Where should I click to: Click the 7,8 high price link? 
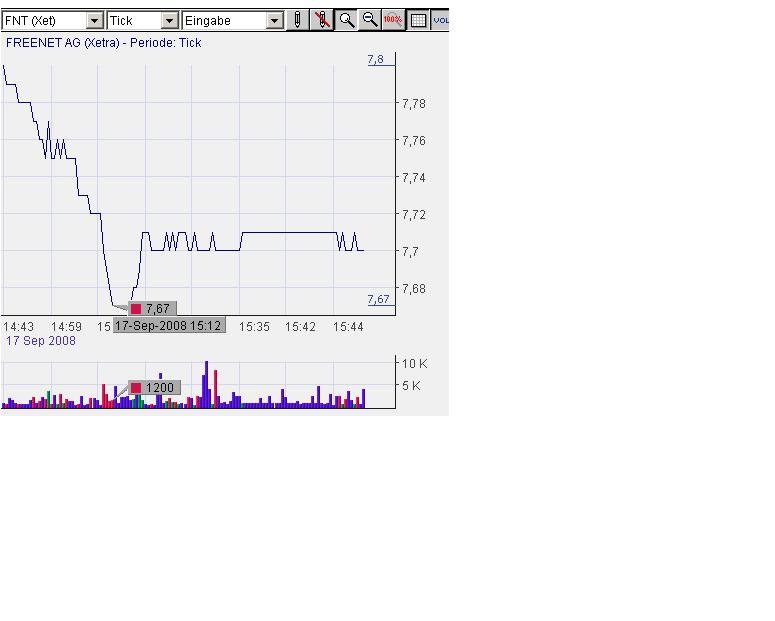click(x=375, y=60)
